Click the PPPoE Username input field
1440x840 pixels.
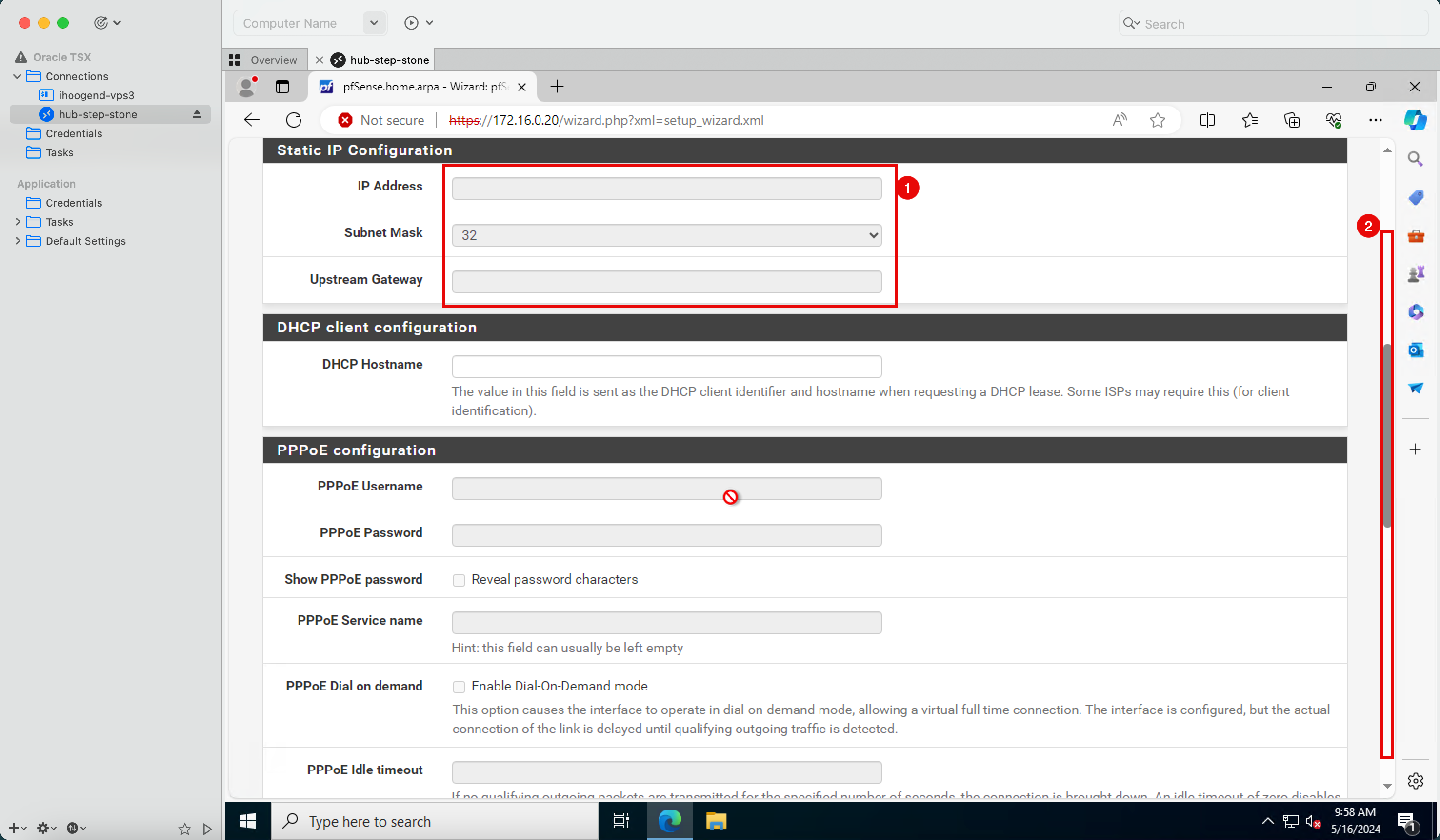667,487
